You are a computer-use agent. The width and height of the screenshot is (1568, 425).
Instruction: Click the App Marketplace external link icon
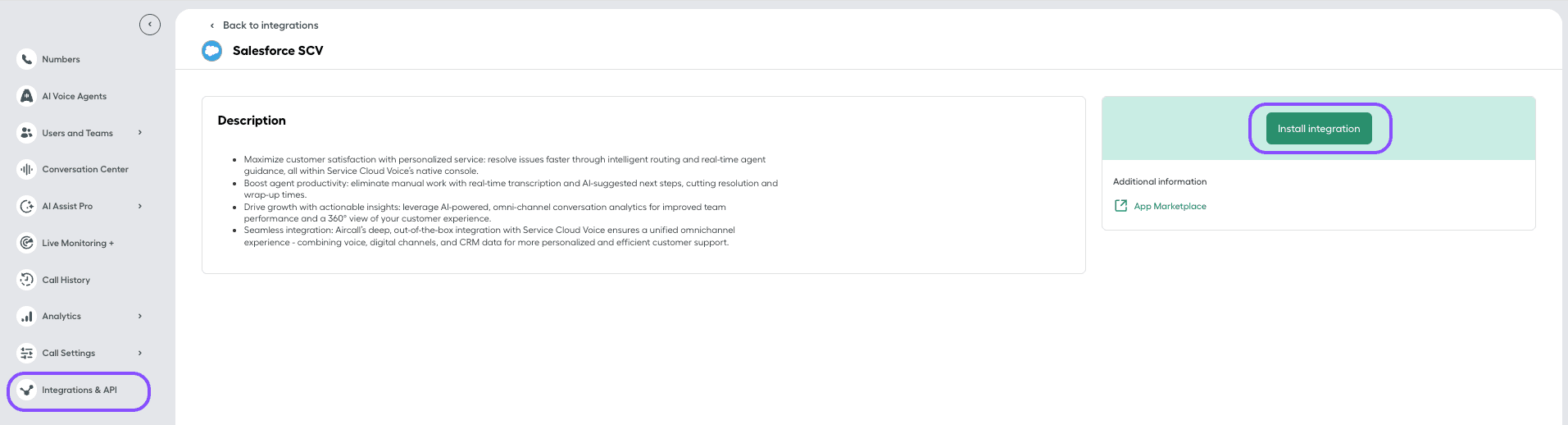point(1120,206)
